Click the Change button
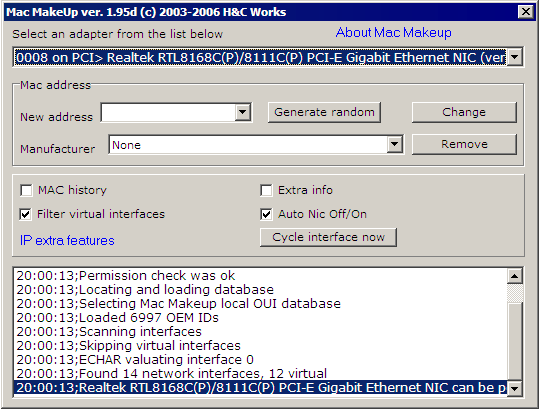This screenshot has height=409, width=540. click(464, 112)
